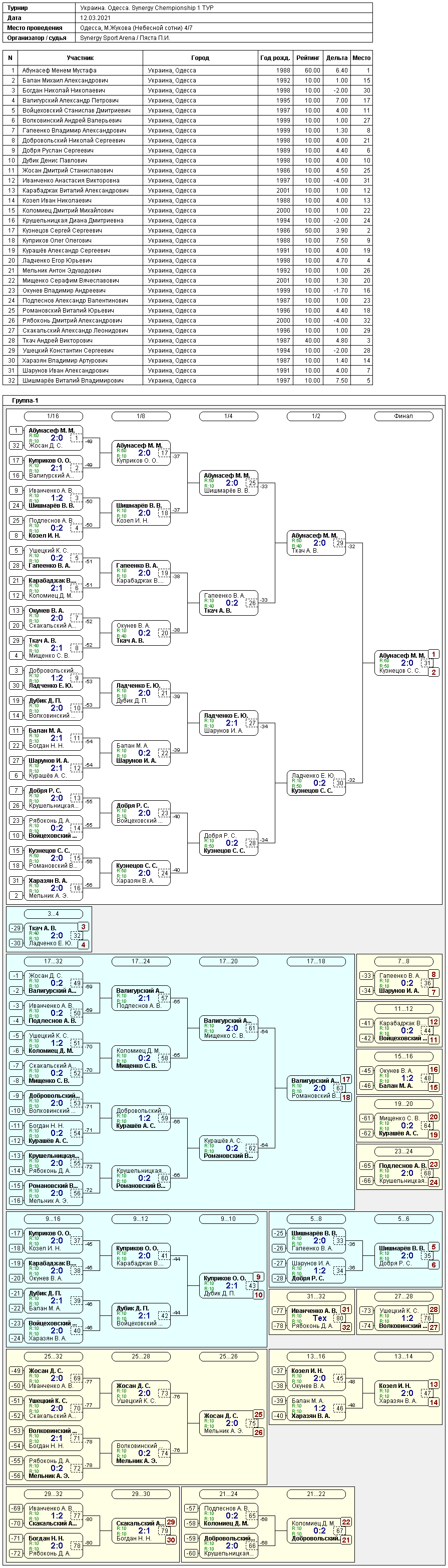
Task: Click the 'Группа-1' section heading
Action: pos(26,401)
